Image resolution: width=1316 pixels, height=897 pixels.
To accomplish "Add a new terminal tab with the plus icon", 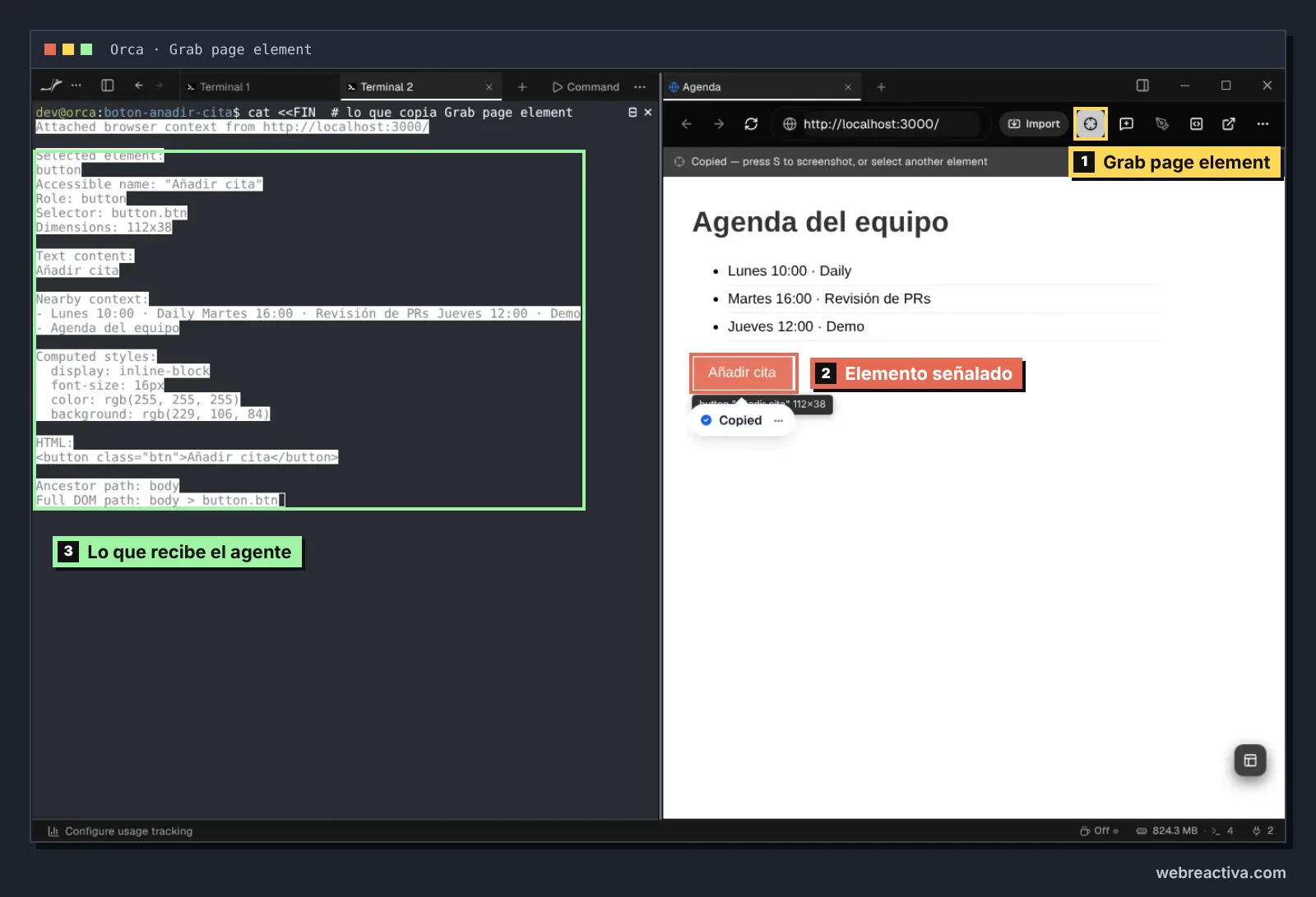I will [521, 87].
